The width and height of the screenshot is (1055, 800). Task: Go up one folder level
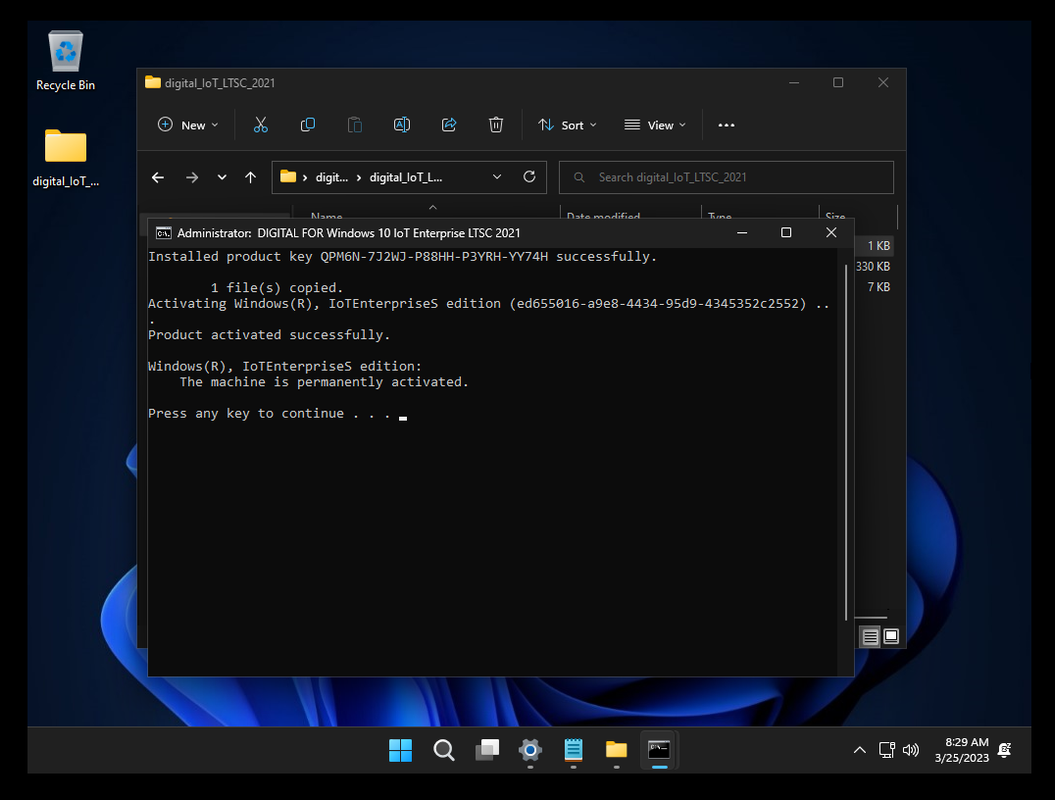250,178
